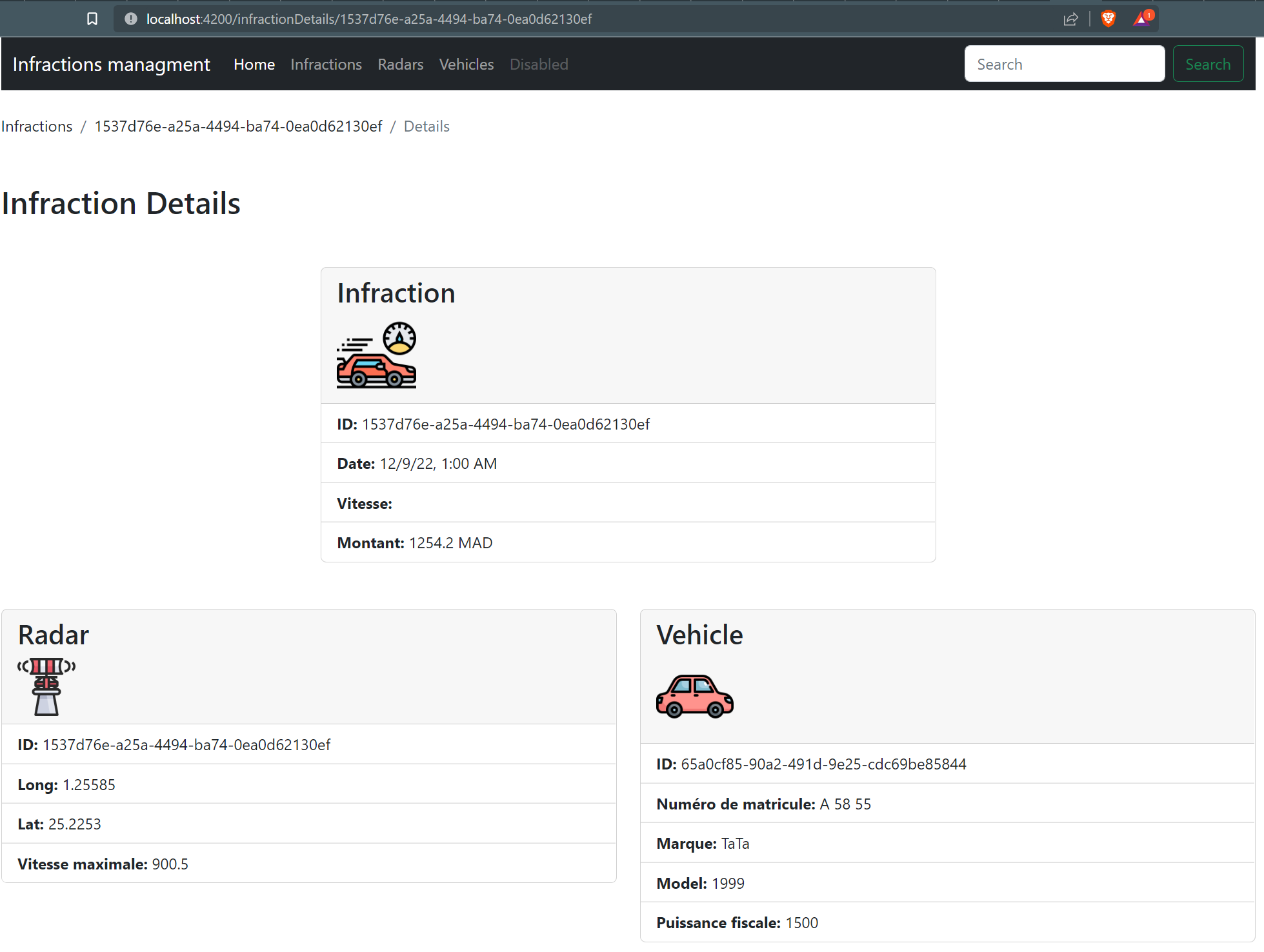
Task: Click the Infraction ID row
Action: pos(628,424)
